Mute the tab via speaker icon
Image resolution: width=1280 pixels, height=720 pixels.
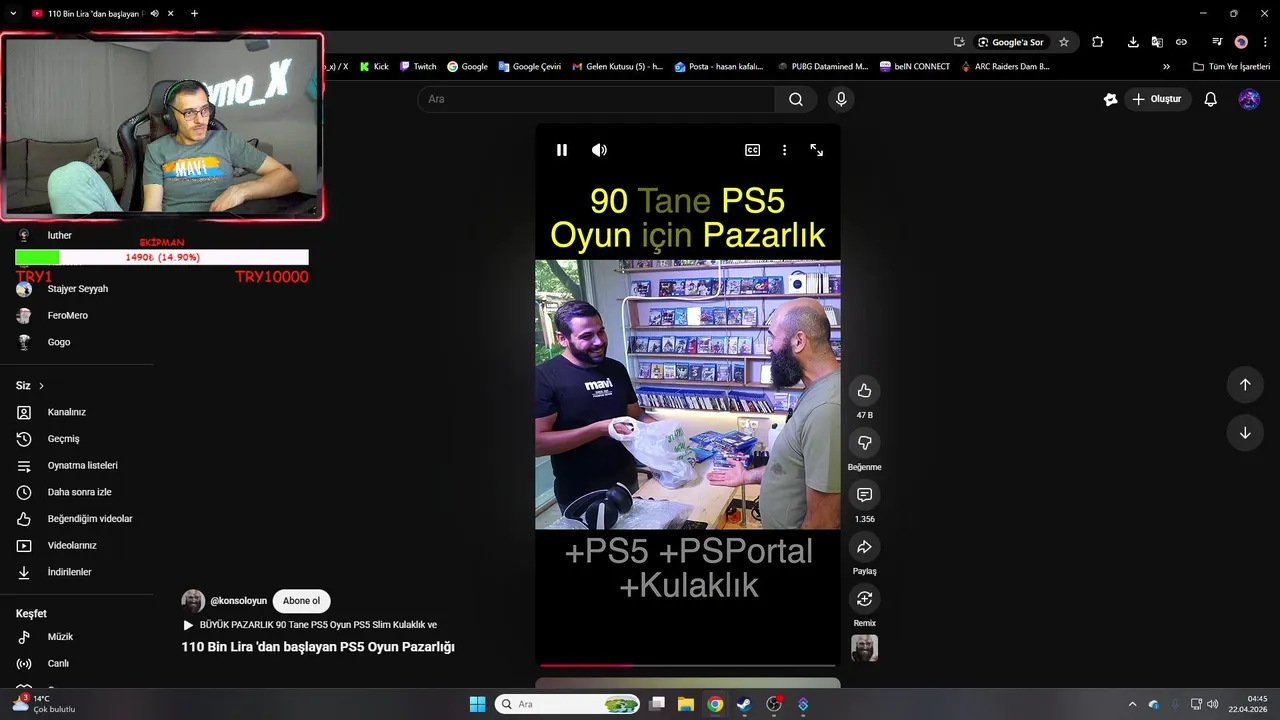[x=154, y=14]
